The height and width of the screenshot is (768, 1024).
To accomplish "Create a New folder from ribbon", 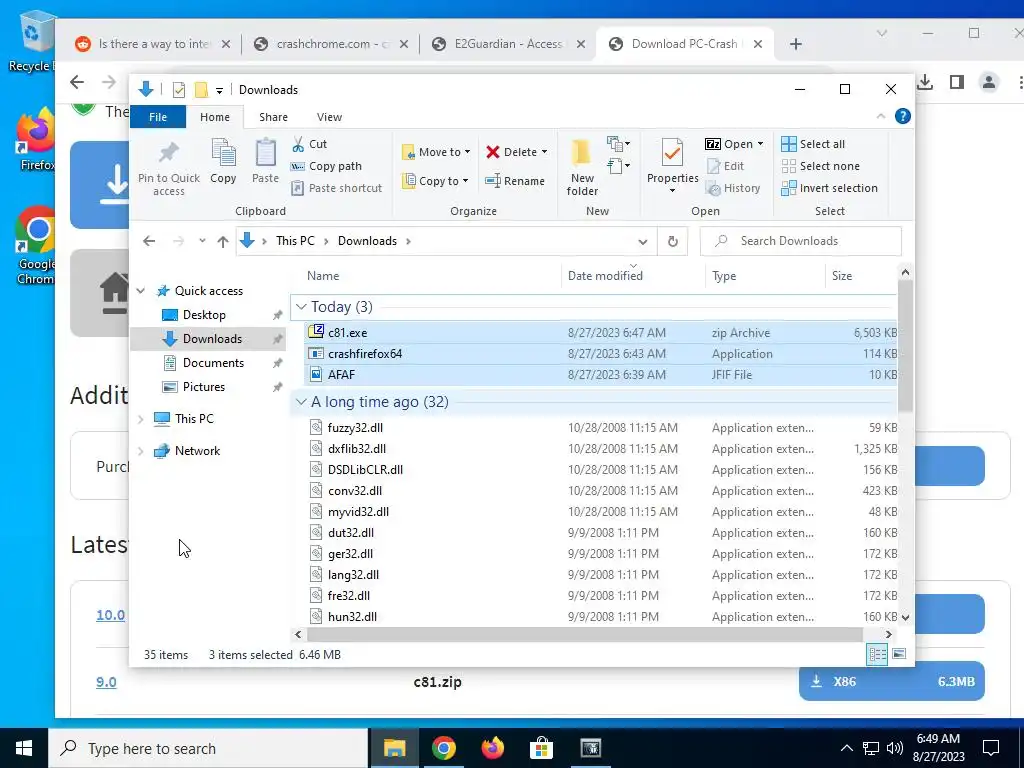I will [582, 168].
